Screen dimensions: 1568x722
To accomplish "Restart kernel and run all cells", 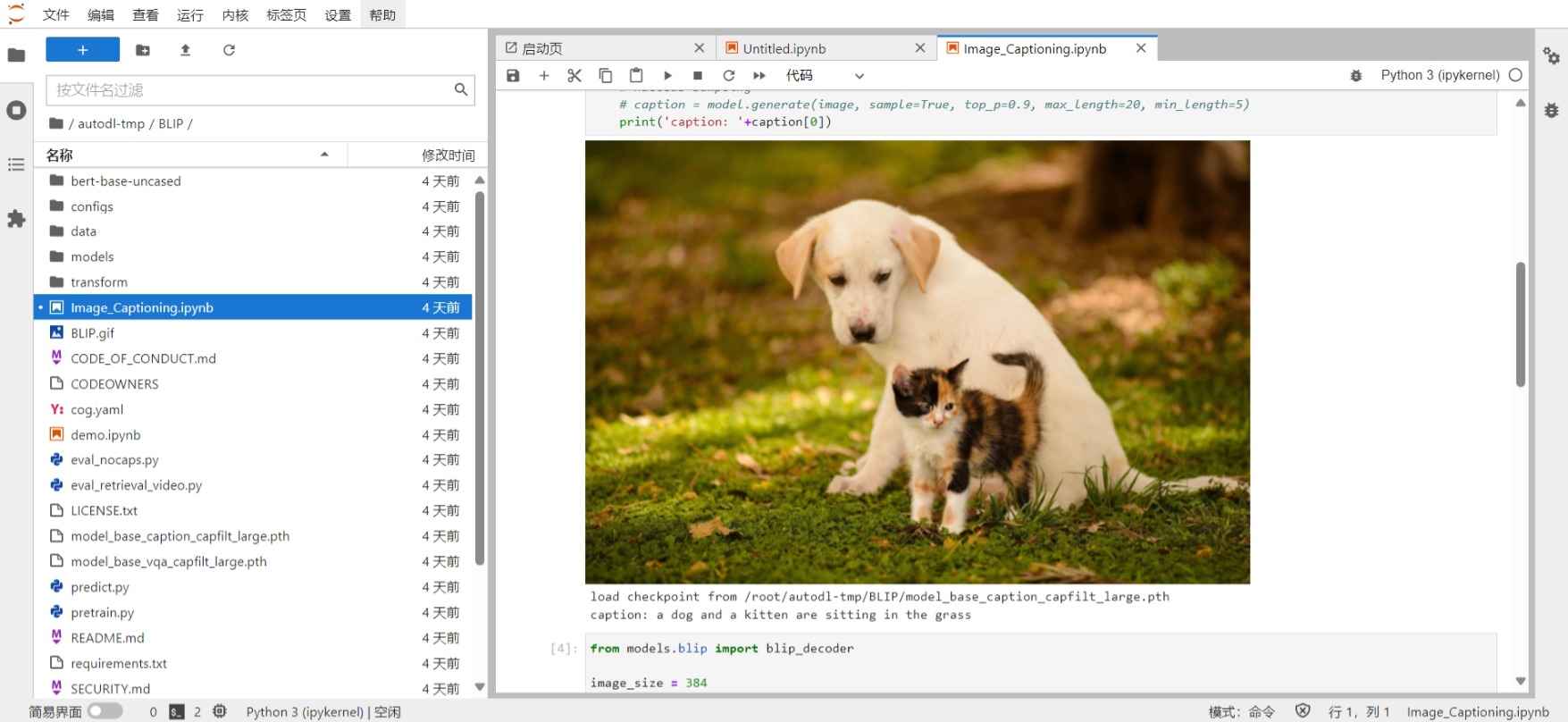I will click(759, 76).
